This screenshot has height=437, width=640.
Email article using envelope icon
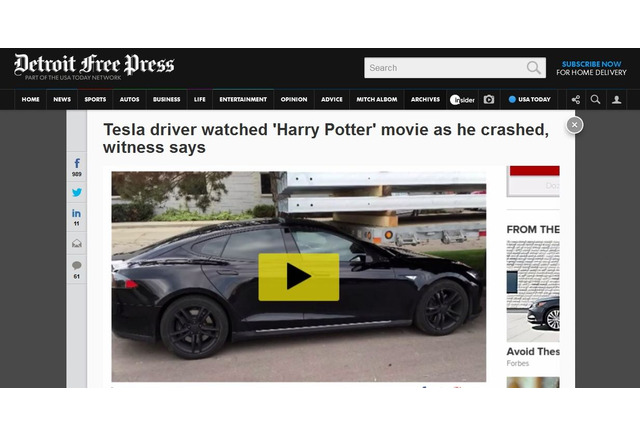[x=77, y=244]
